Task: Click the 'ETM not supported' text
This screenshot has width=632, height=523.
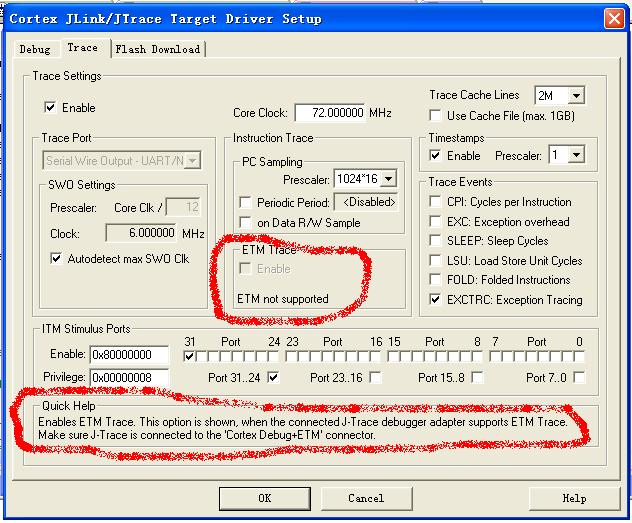Action: click(283, 299)
